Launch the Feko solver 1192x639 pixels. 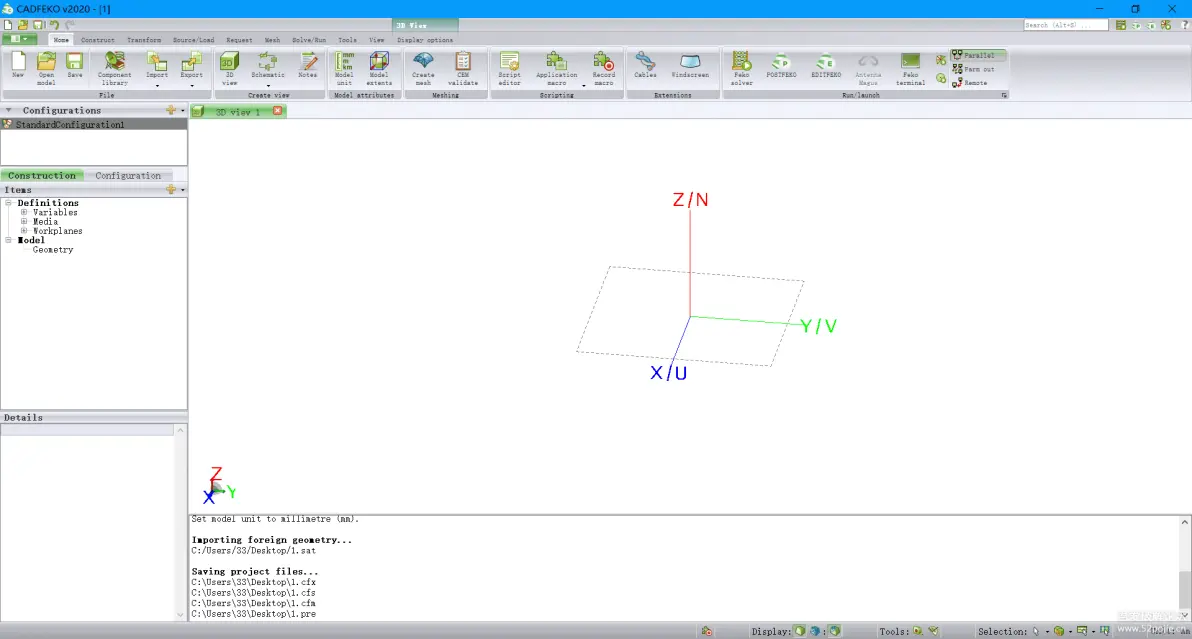point(741,67)
